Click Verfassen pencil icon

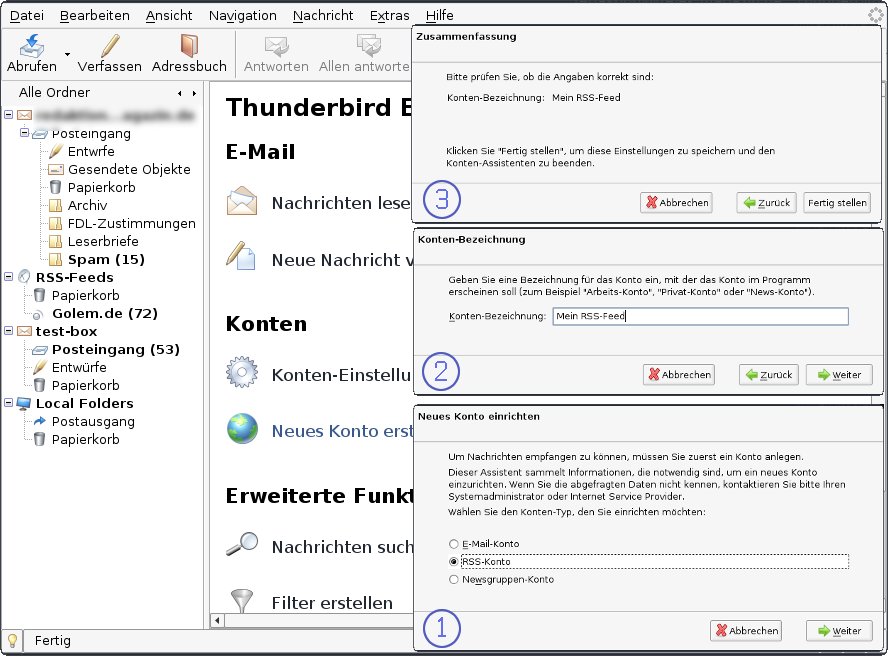[110, 46]
